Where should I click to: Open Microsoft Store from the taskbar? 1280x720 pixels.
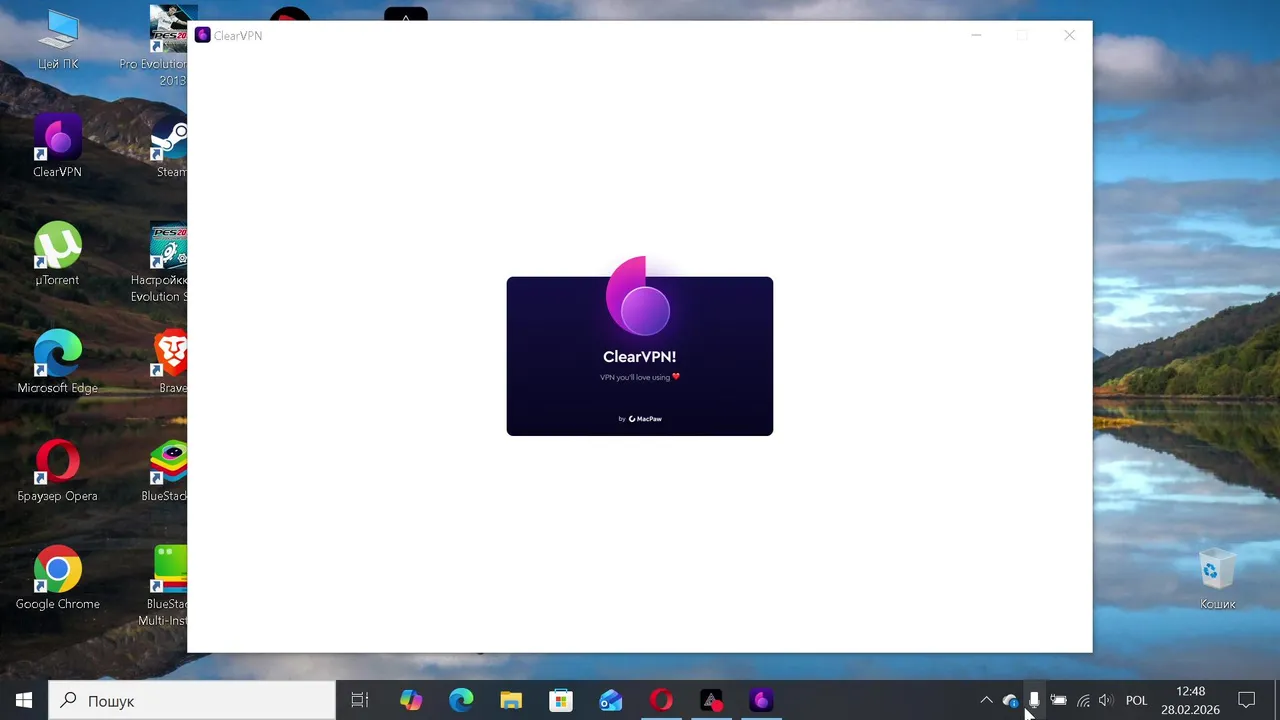pos(561,700)
